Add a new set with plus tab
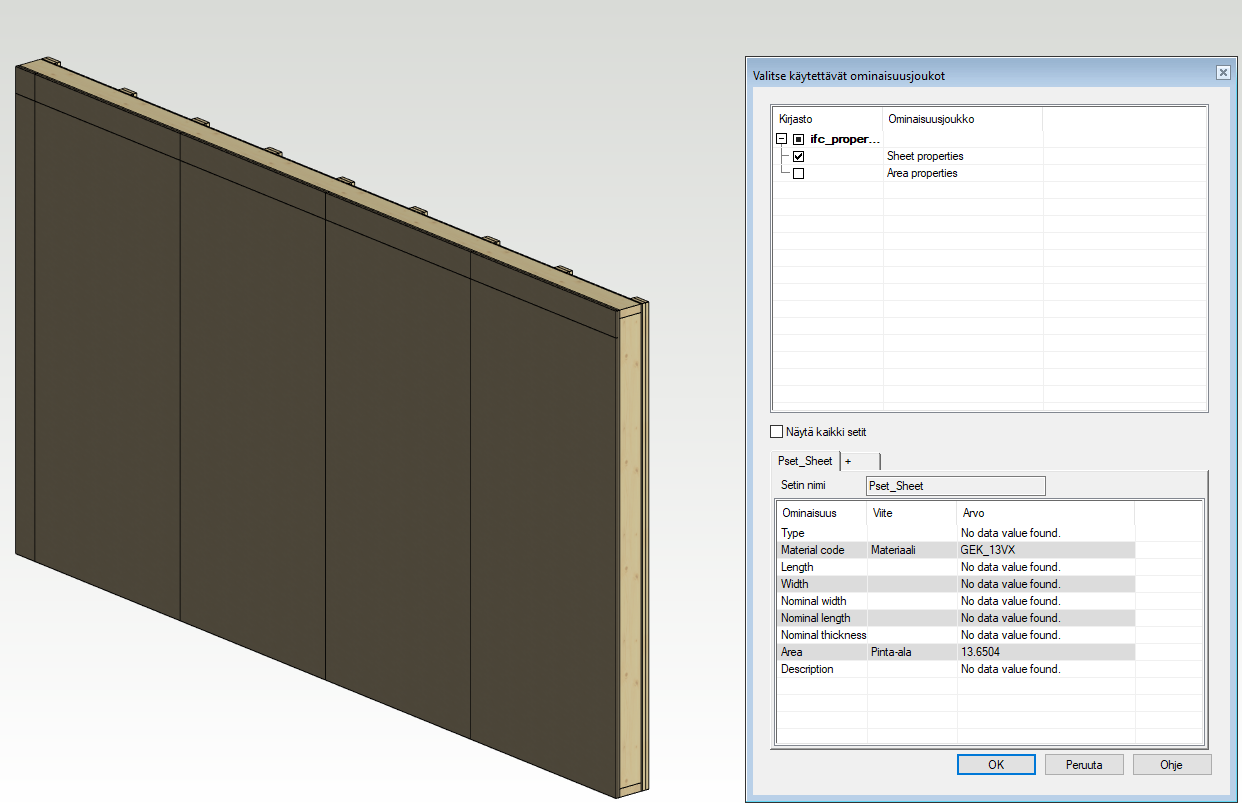The image size is (1242, 810). click(859, 461)
